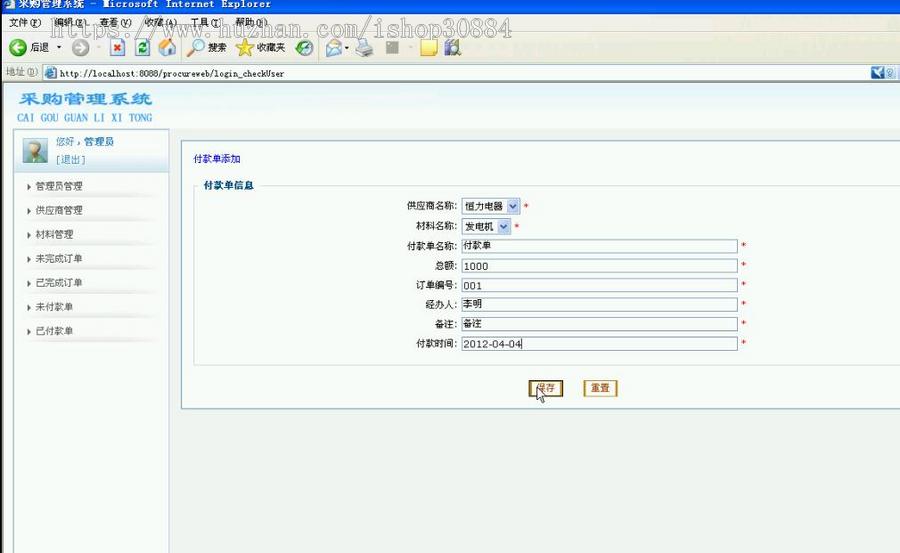Click the Print toolbar icon

pos(364,48)
